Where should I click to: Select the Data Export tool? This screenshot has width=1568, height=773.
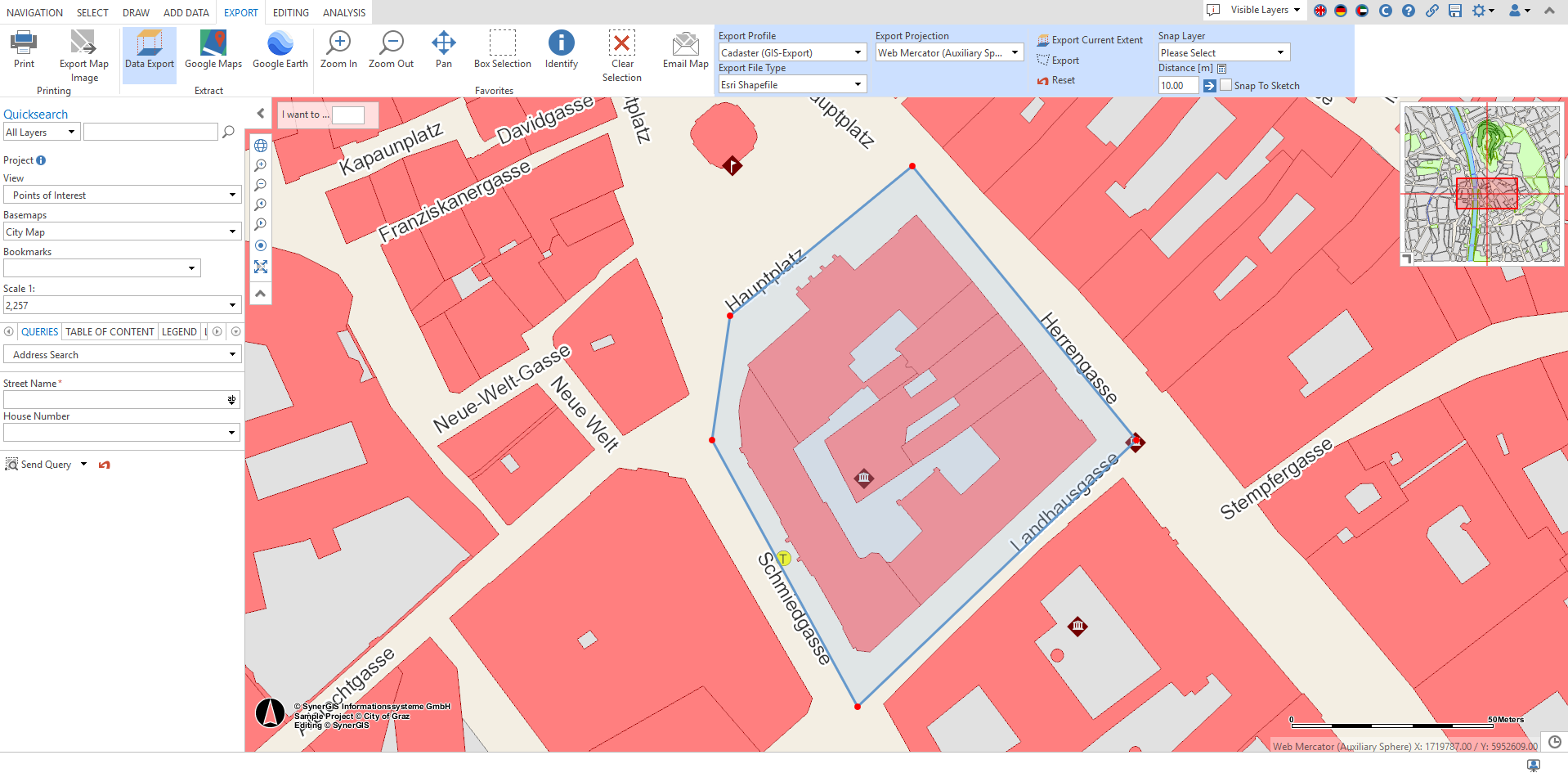coord(148,54)
